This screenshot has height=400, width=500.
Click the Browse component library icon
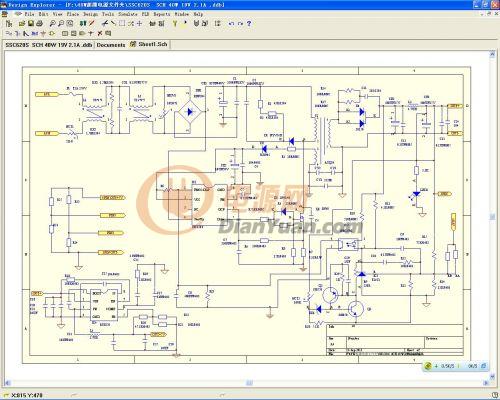(205, 23)
